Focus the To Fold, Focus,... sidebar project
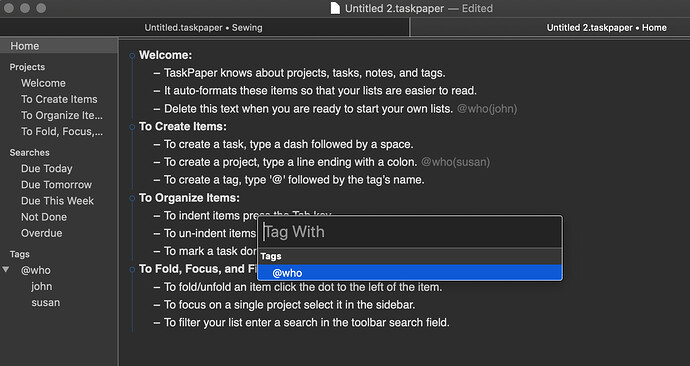Image resolution: width=690 pixels, height=366 pixels. click(62, 132)
